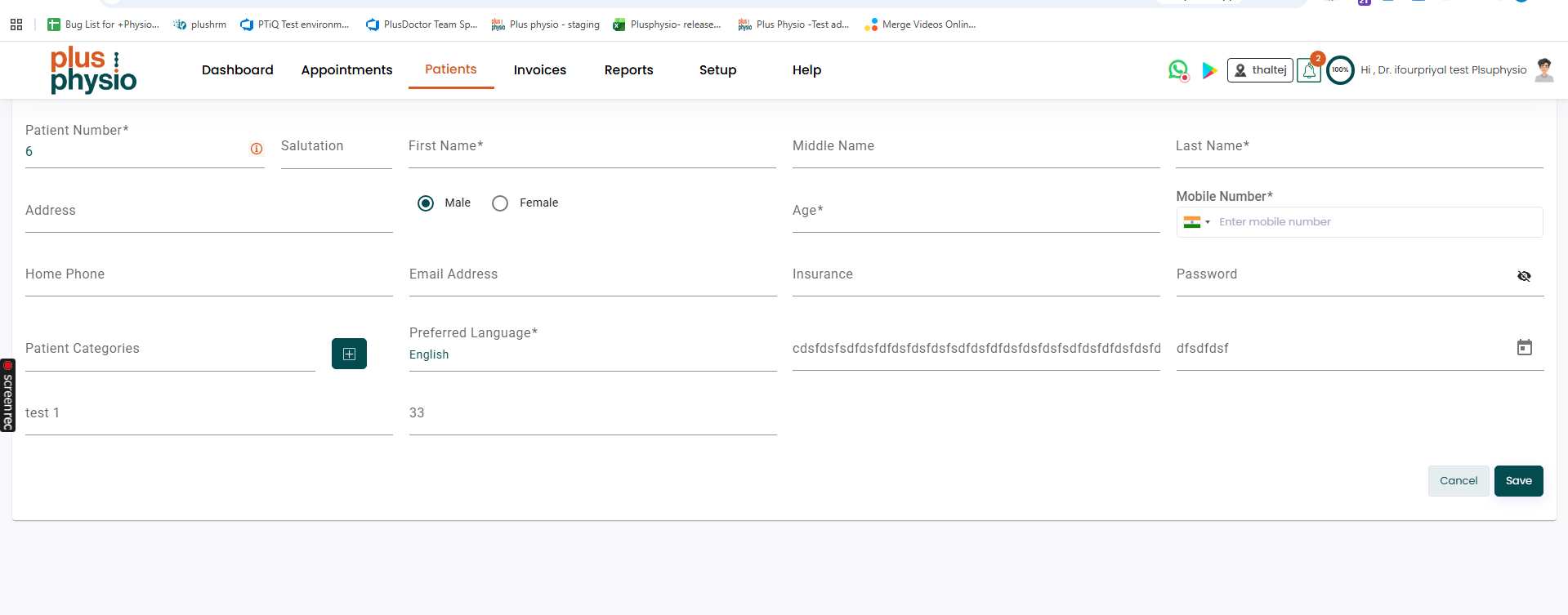Go to the Appointments menu
This screenshot has width=1568, height=615.
pos(346,70)
